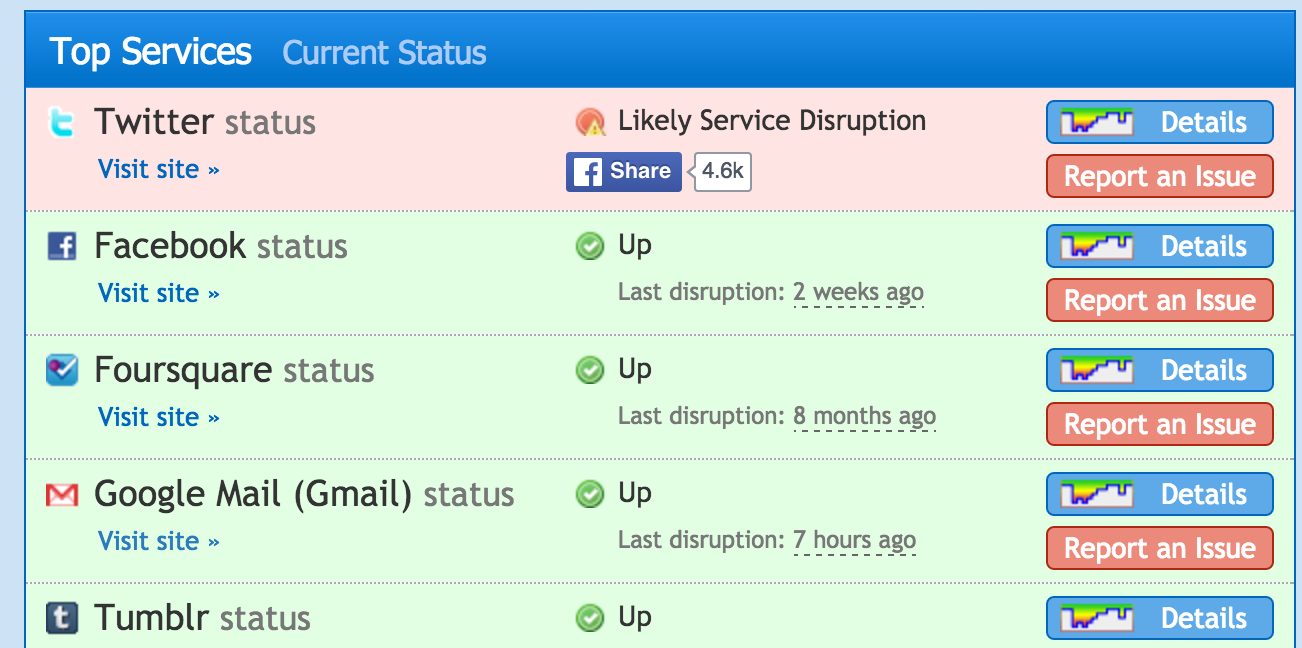Click Facebook's "2 weeks ago" disruption time

tap(858, 293)
